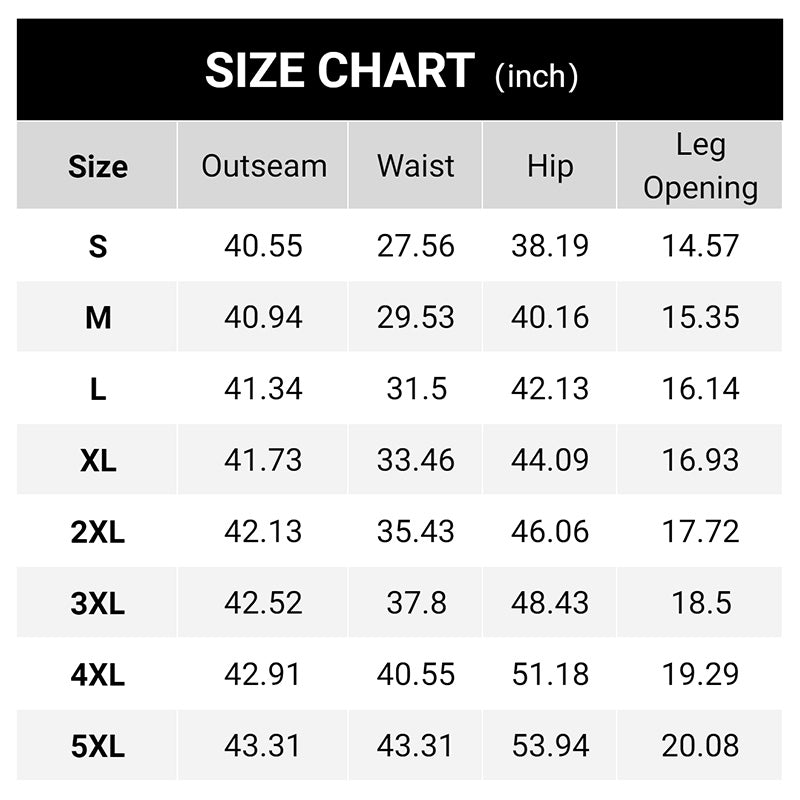This screenshot has width=800, height=800.
Task: Select the XL size row label
Action: [98, 460]
